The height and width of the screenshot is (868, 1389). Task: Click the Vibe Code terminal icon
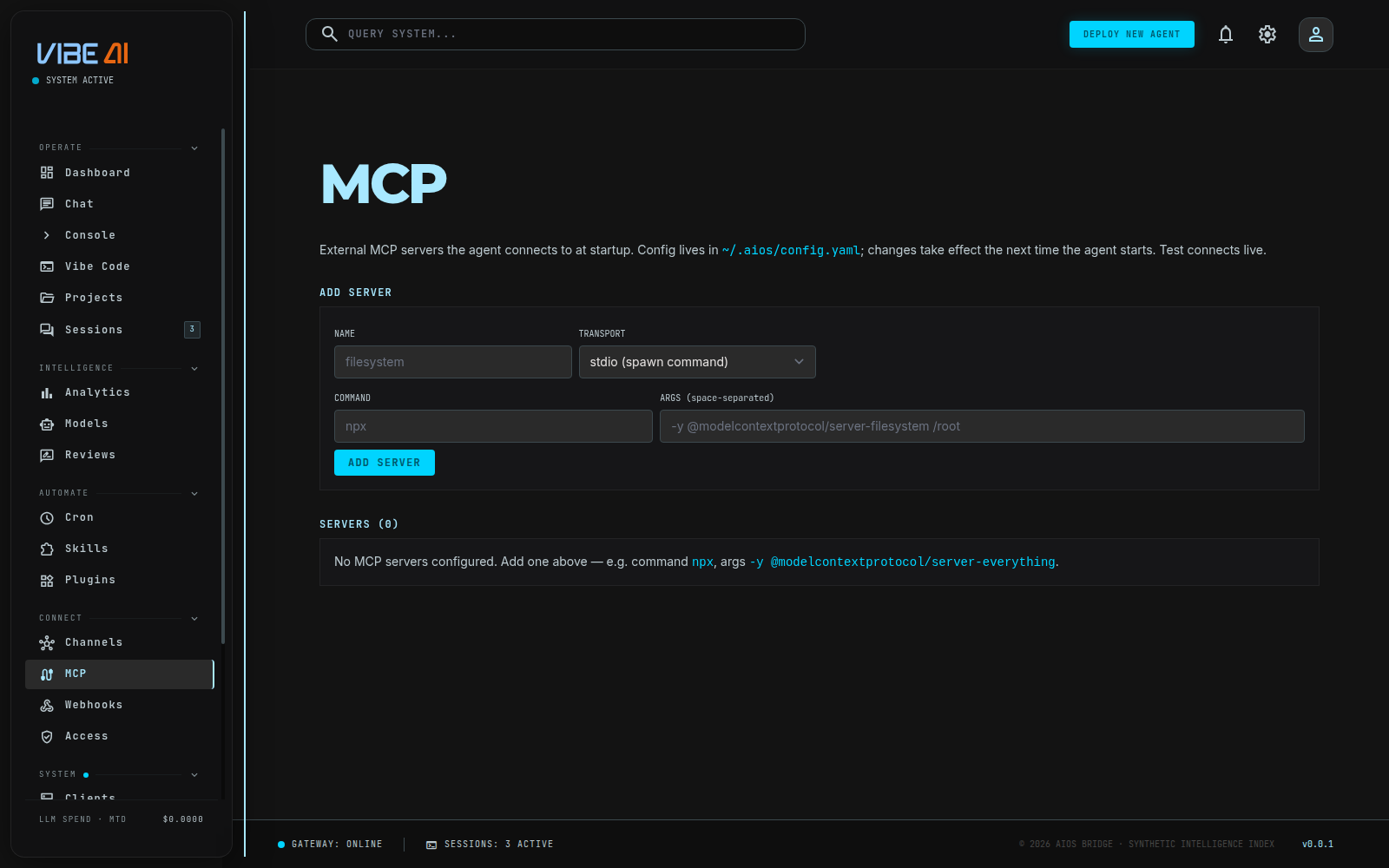[x=47, y=266]
